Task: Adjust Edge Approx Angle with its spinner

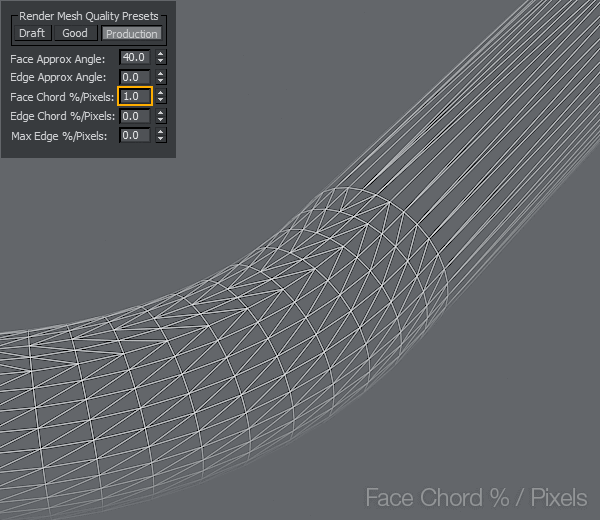Action: pos(161,77)
